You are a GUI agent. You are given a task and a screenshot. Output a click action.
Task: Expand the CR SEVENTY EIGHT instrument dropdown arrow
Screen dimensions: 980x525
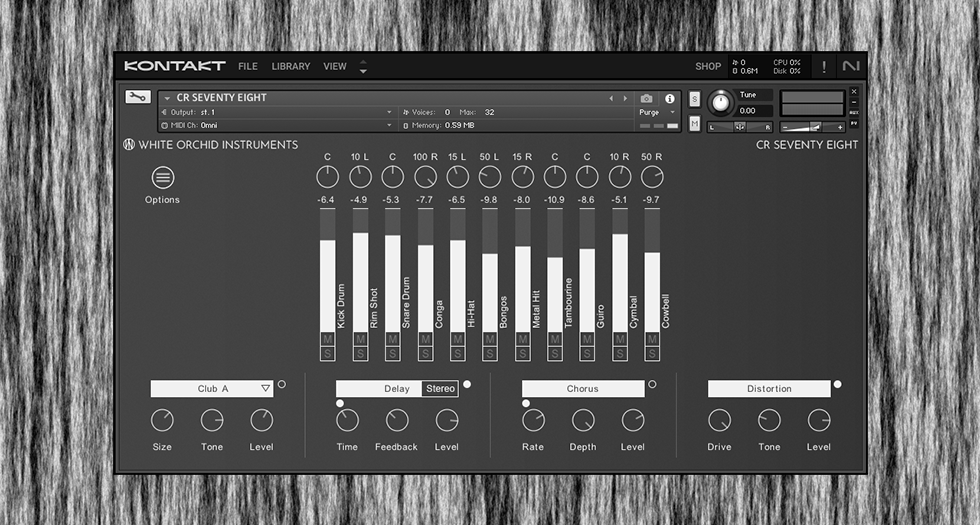167,99
